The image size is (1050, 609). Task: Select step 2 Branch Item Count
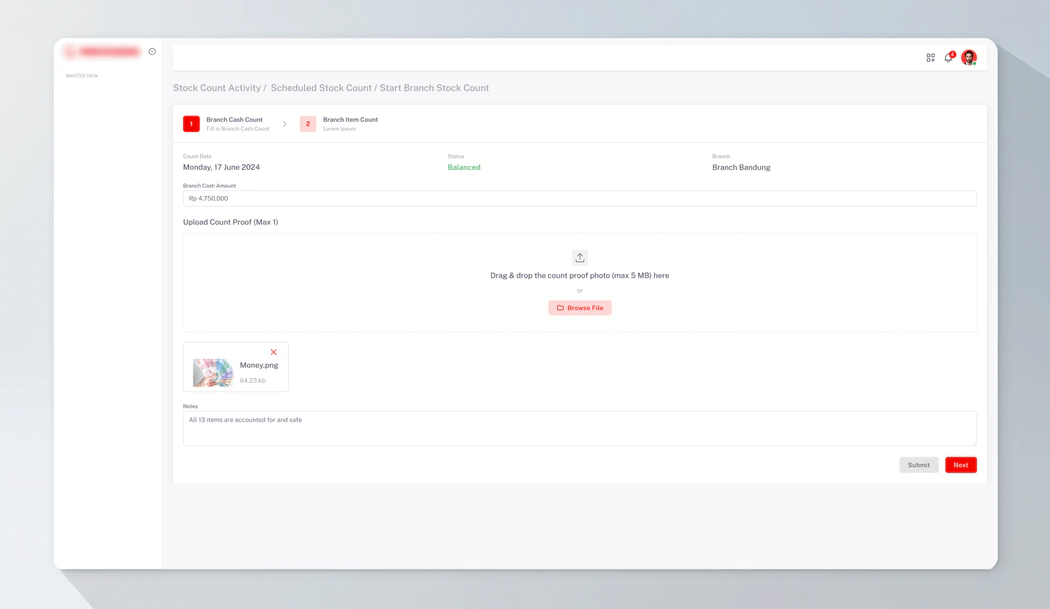coord(339,124)
